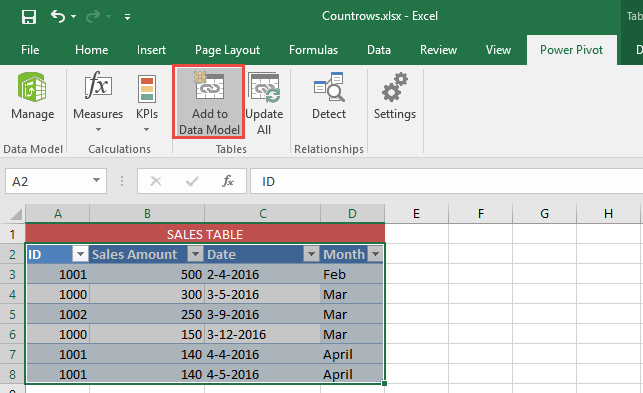Open the KPIs menu
This screenshot has height=393, width=643.
click(147, 101)
